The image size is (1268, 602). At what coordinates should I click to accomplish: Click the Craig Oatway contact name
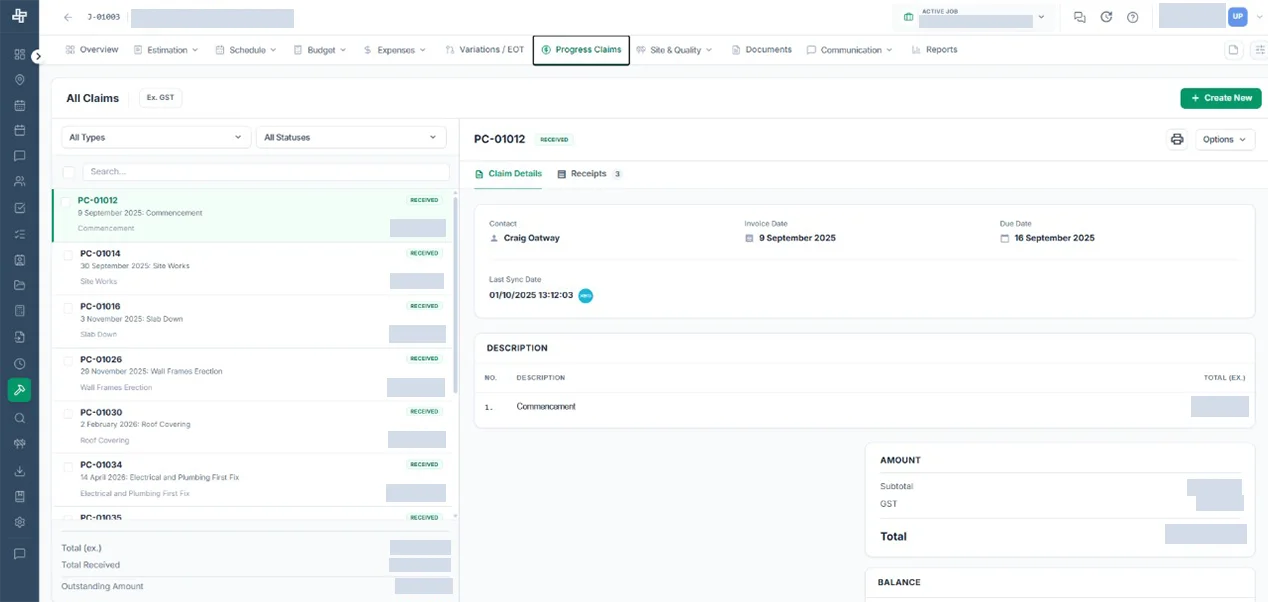pos(532,238)
